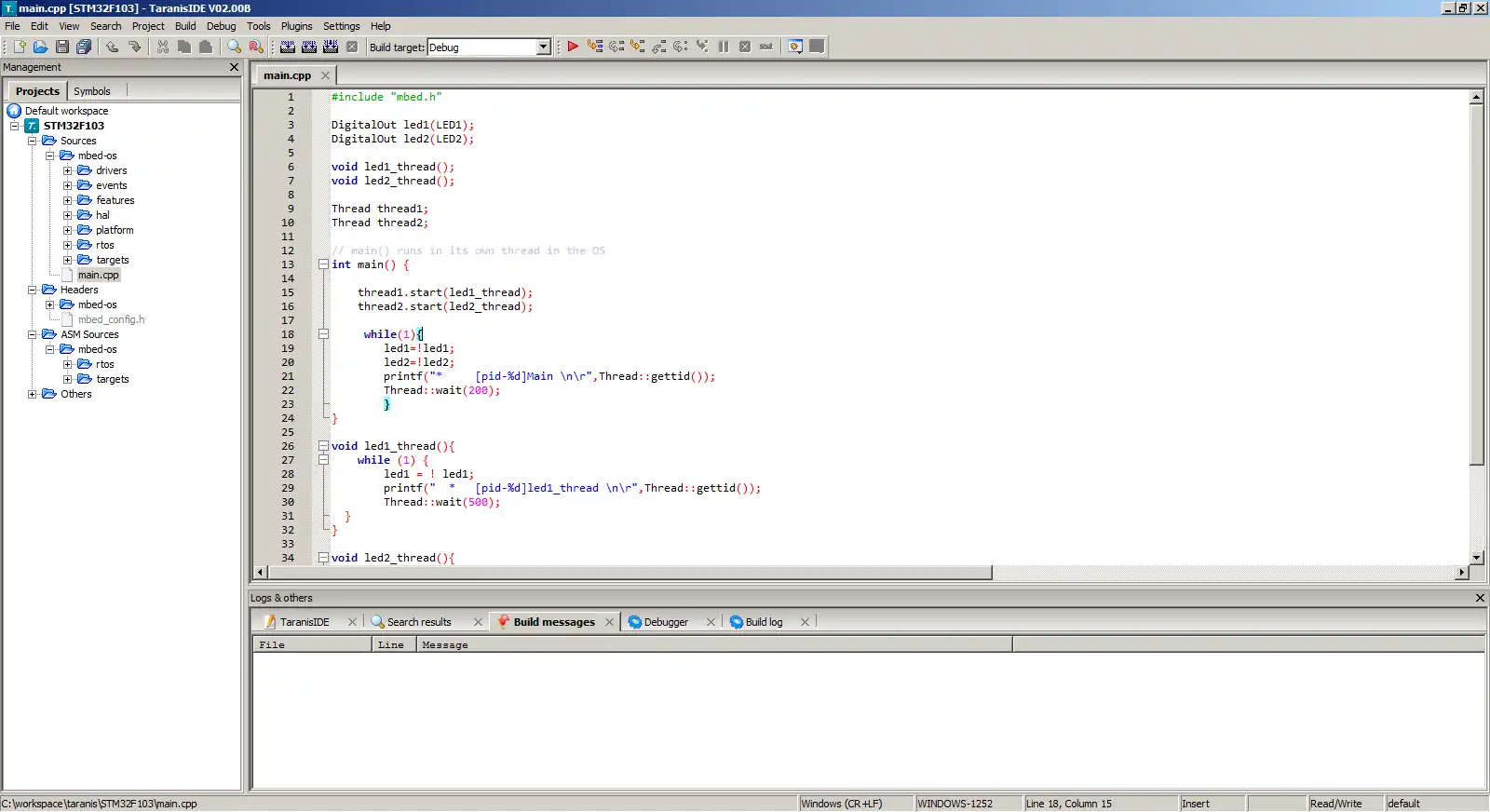Click the Open file folder icon
This screenshot has height=812, width=1490.
click(x=40, y=47)
